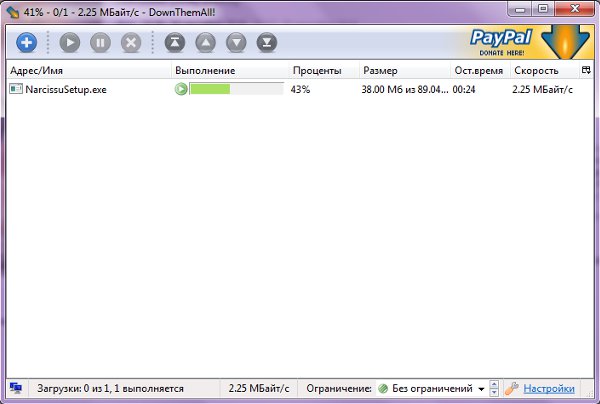Screen dimensions: 600x404
Task: Open the column picker in list header
Action: click(586, 71)
